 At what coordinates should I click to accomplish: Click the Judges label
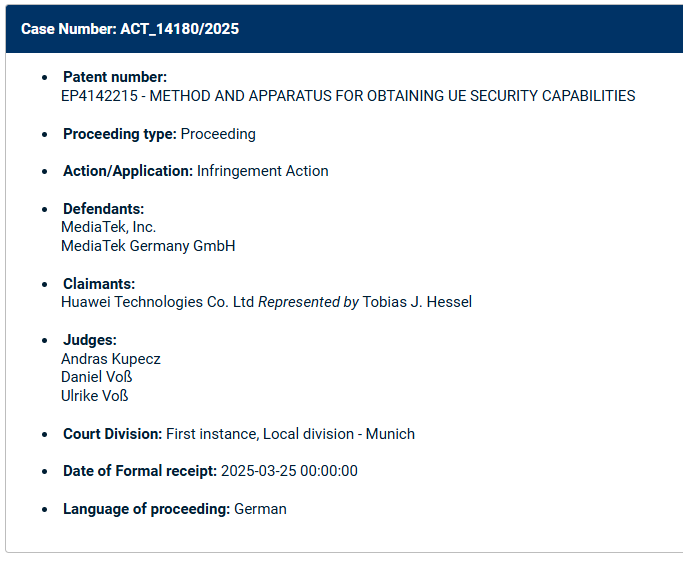[x=90, y=340]
